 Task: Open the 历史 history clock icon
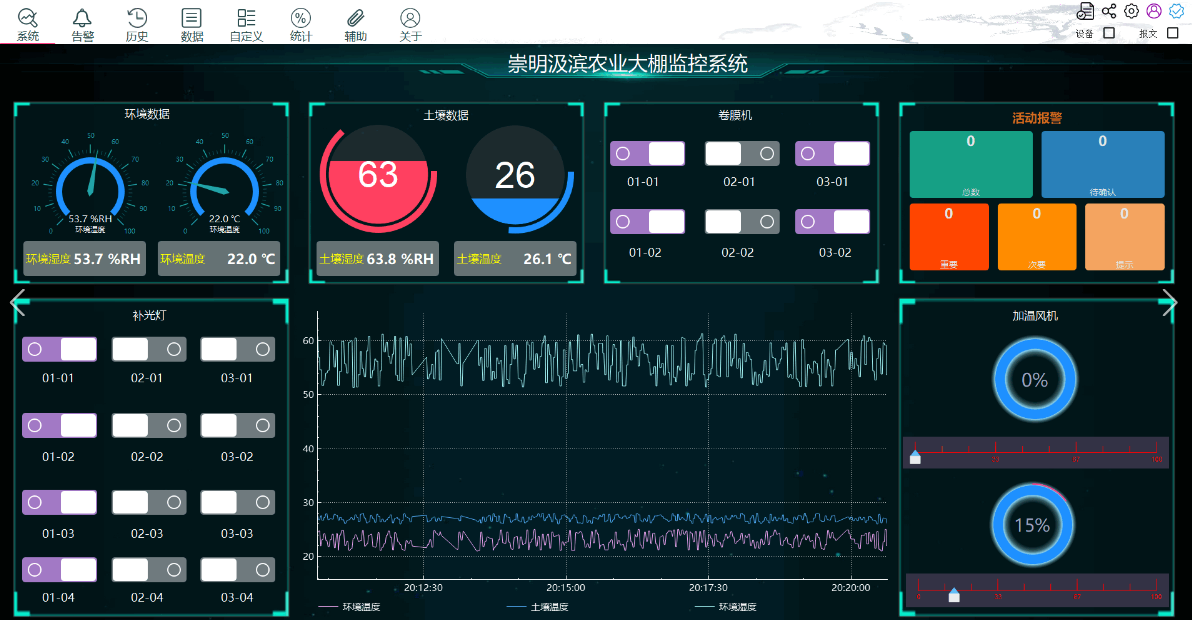(137, 19)
